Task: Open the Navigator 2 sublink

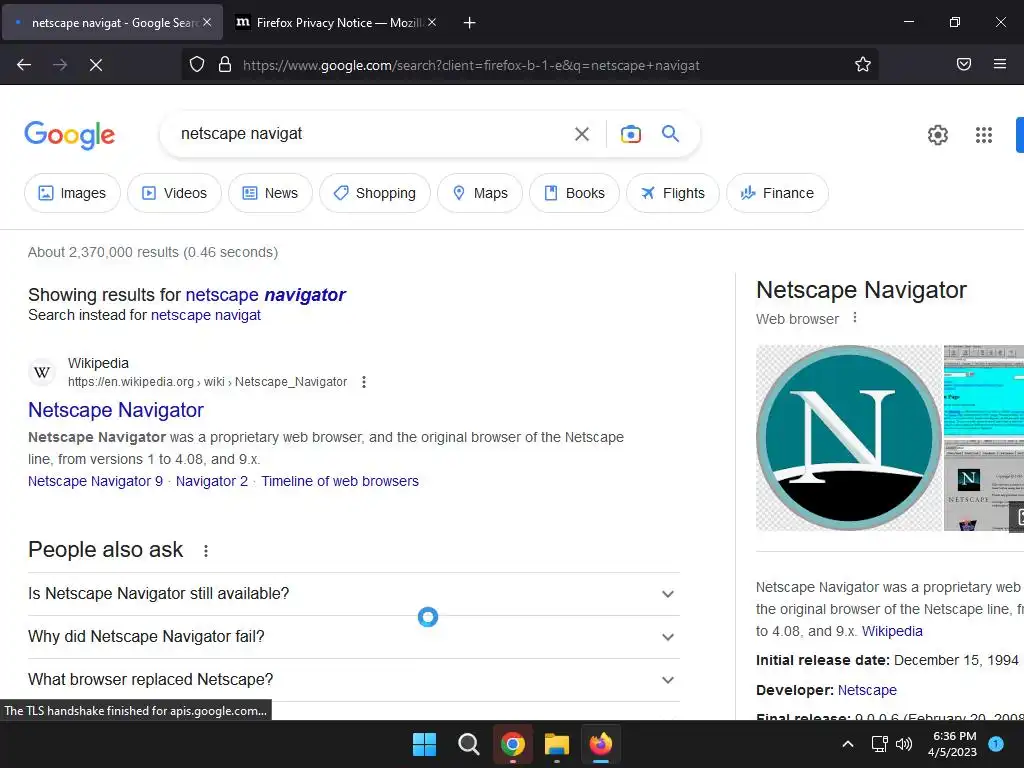Action: (212, 481)
